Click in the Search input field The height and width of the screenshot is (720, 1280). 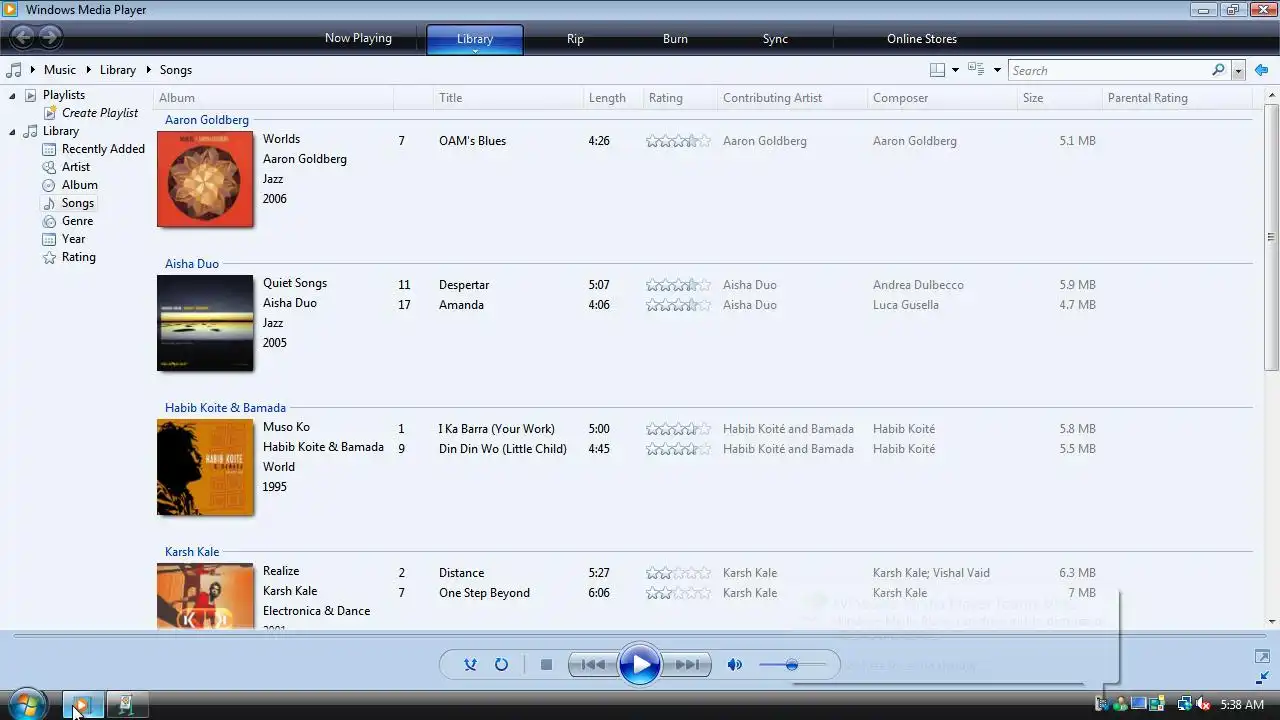coord(1108,70)
